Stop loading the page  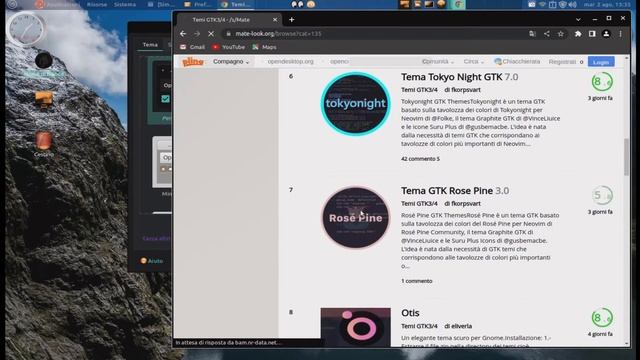(211, 34)
